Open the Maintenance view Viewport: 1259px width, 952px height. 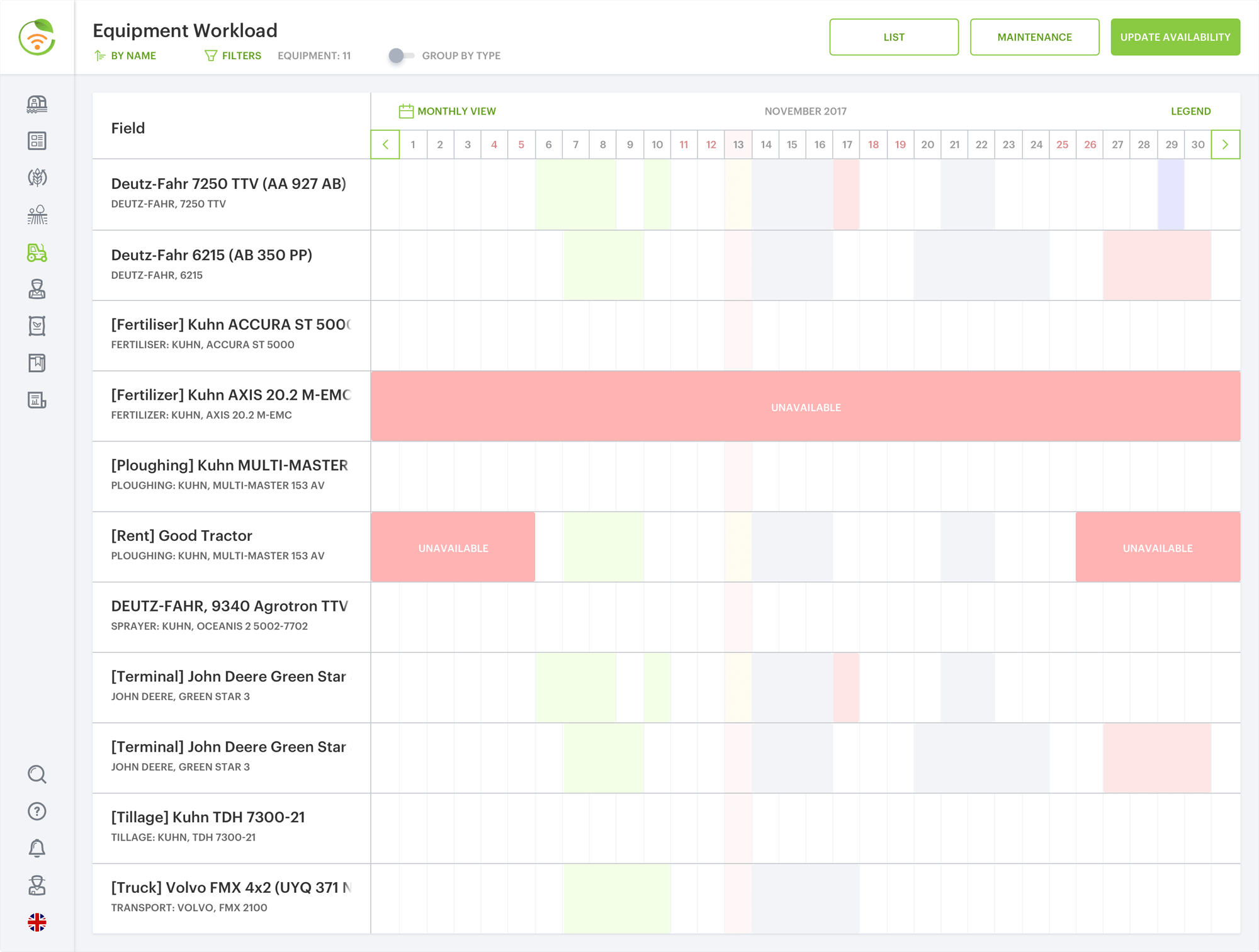click(x=1034, y=37)
